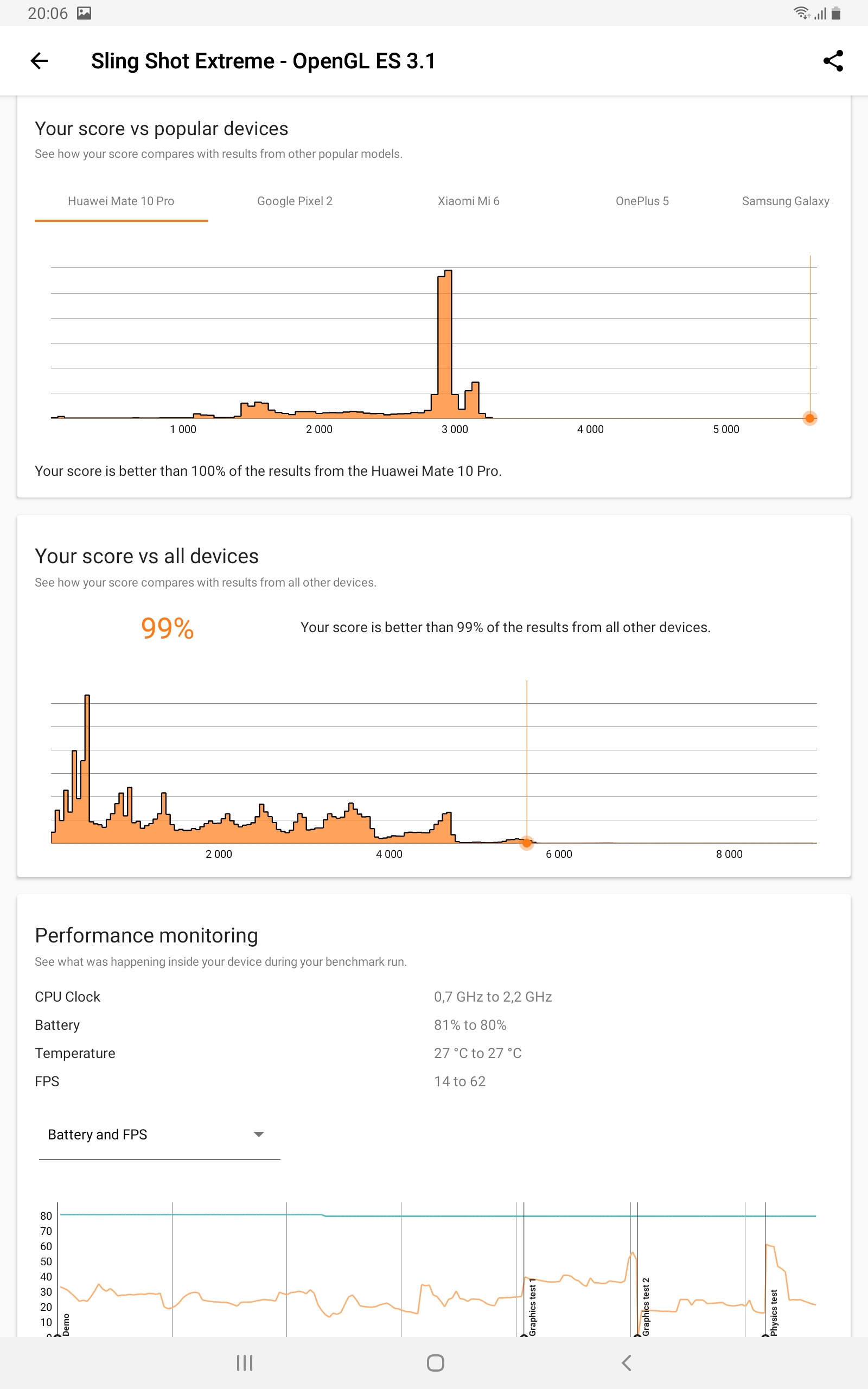Tap the back arrow icon

click(39, 61)
